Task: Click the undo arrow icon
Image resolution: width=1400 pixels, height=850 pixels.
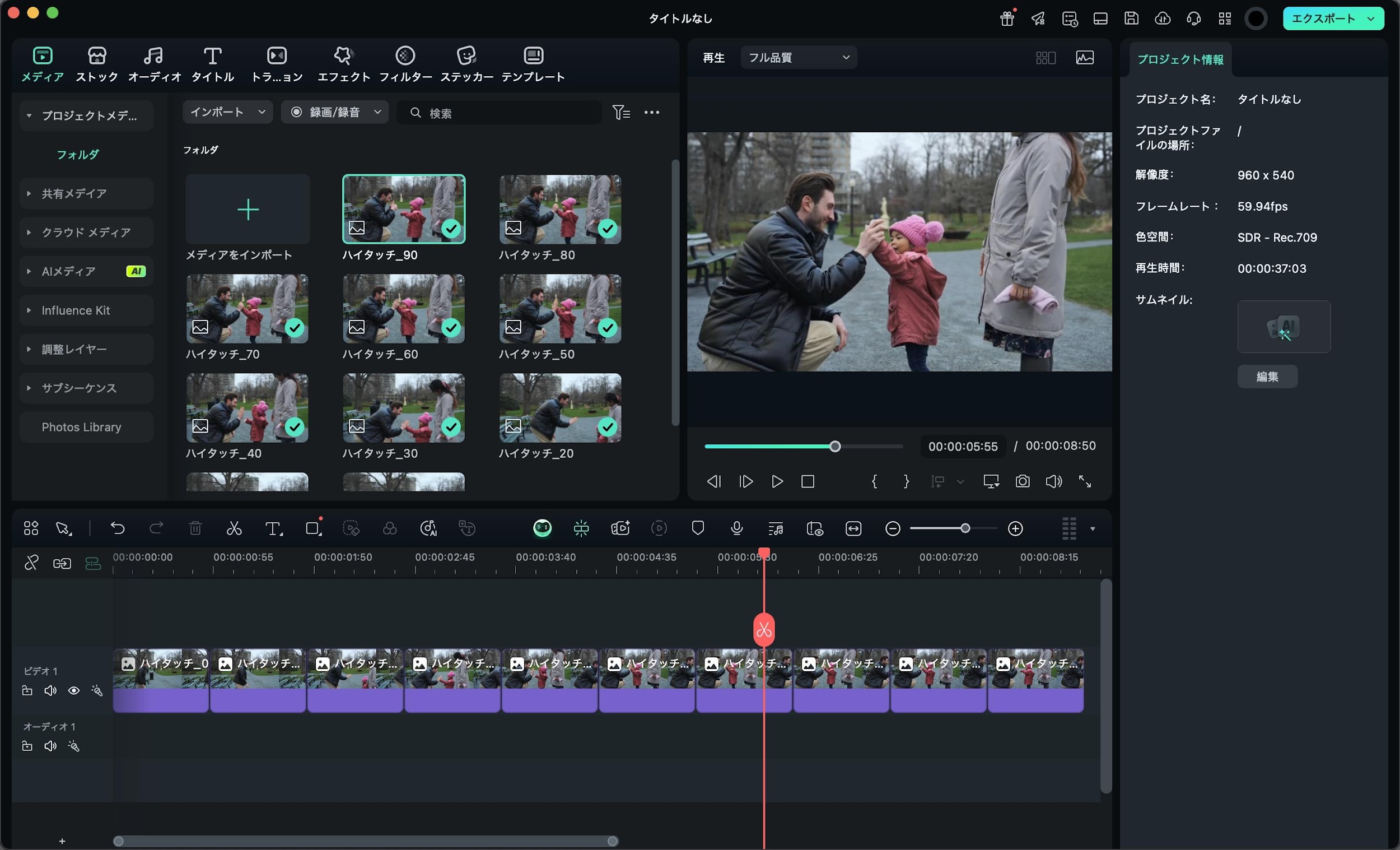Action: click(118, 528)
